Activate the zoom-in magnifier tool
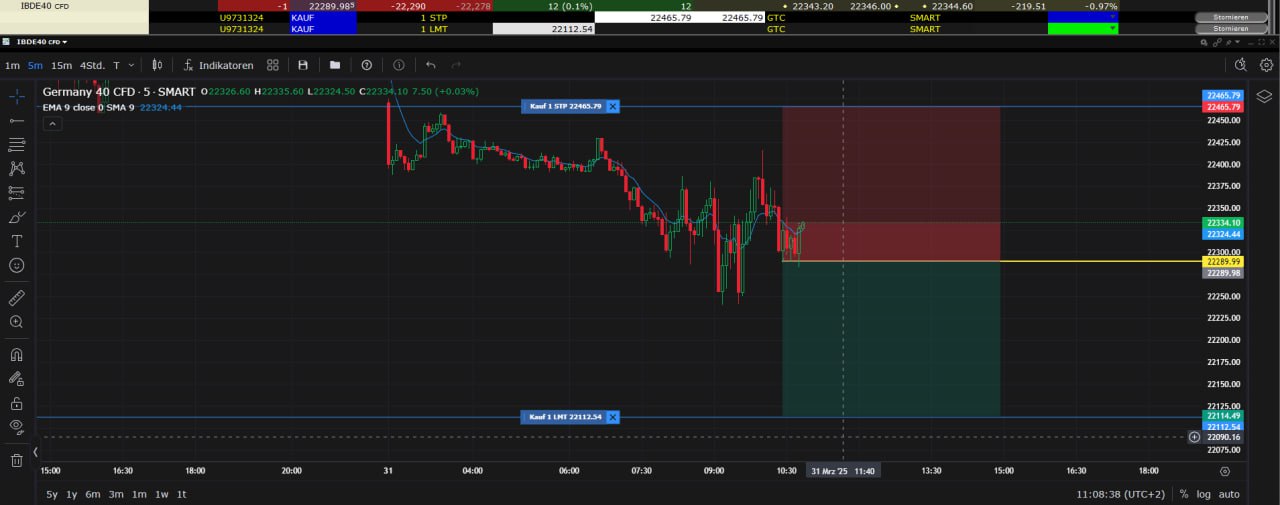1280x505 pixels. pos(16,322)
